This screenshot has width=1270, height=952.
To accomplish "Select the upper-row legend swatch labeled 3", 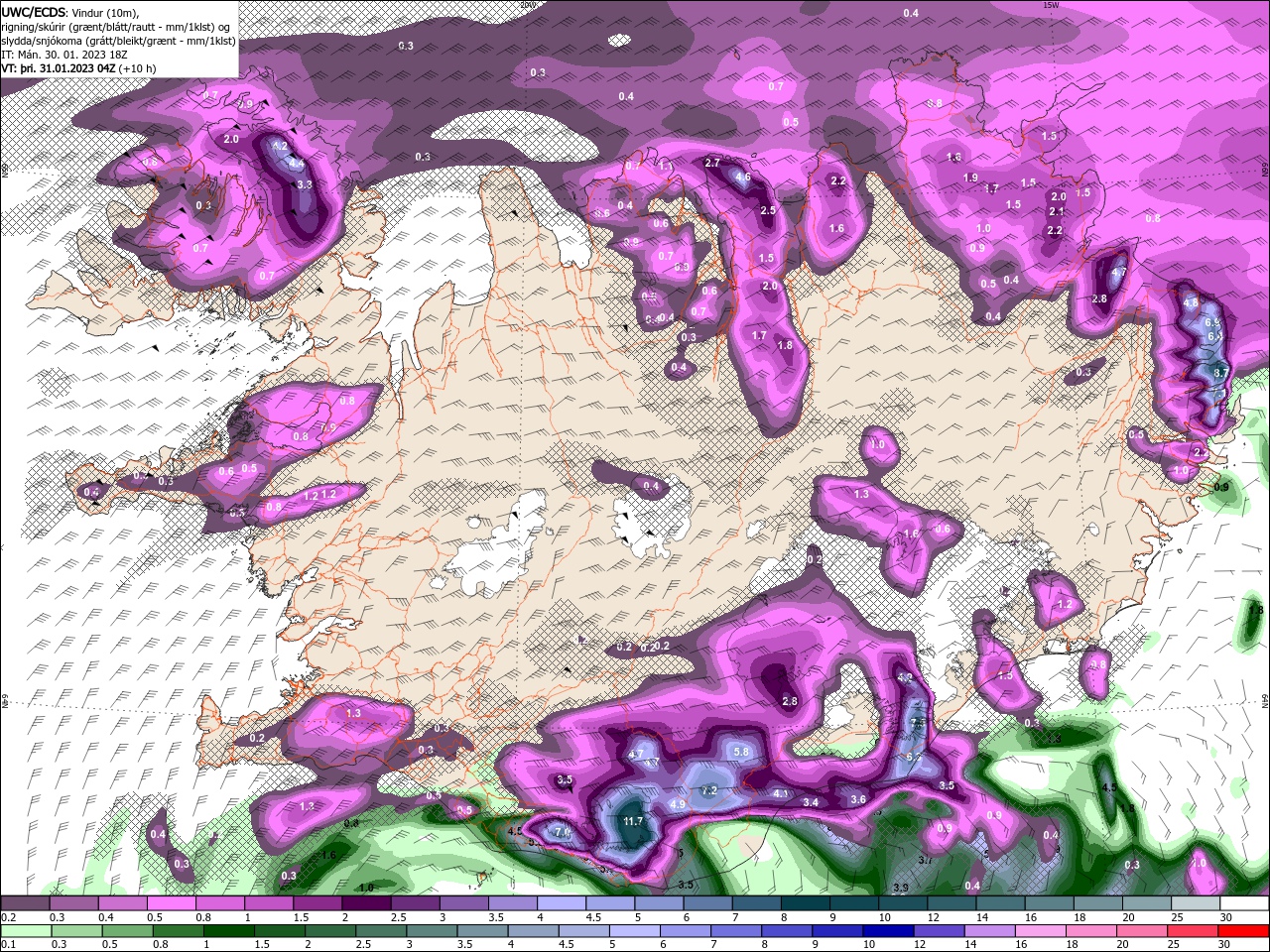I will [x=464, y=902].
